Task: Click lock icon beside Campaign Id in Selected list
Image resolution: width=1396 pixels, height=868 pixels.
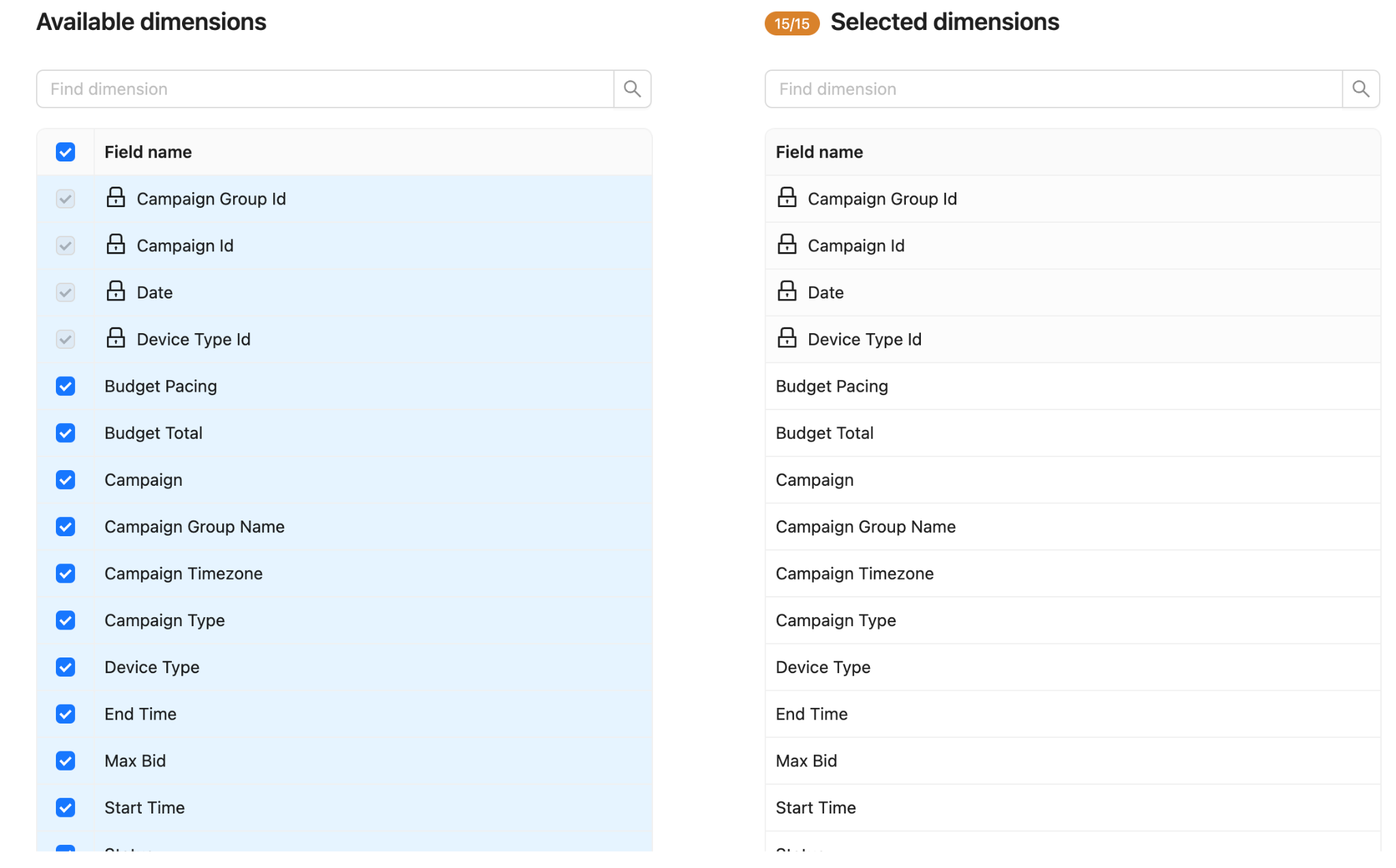Action: pos(787,244)
